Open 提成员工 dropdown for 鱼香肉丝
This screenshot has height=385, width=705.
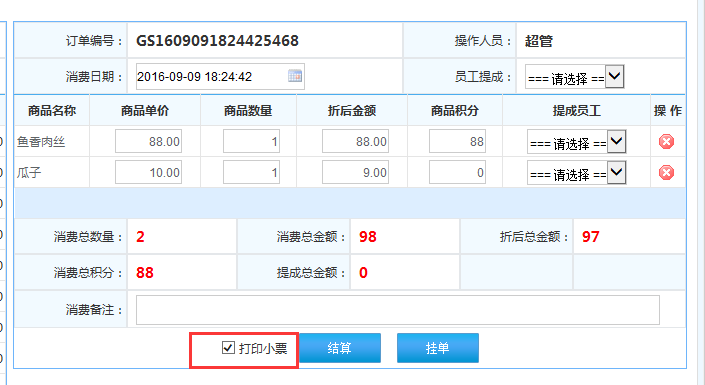coord(576,142)
